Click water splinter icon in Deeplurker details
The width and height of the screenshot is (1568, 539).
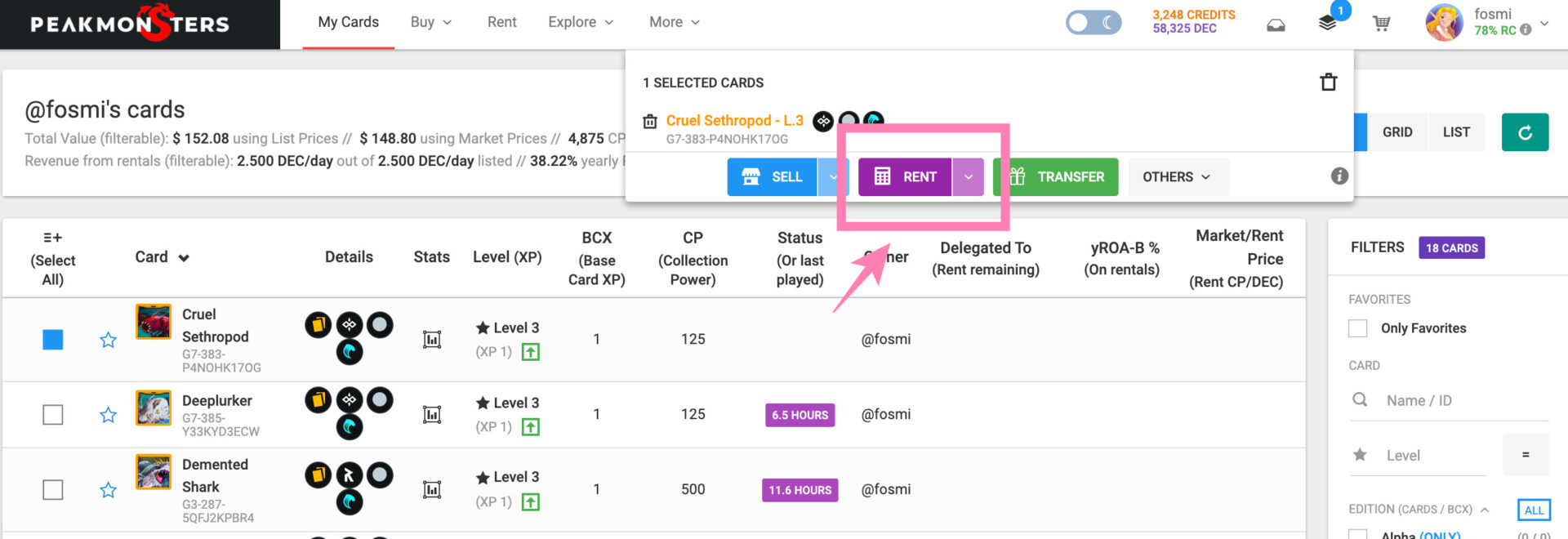[350, 427]
